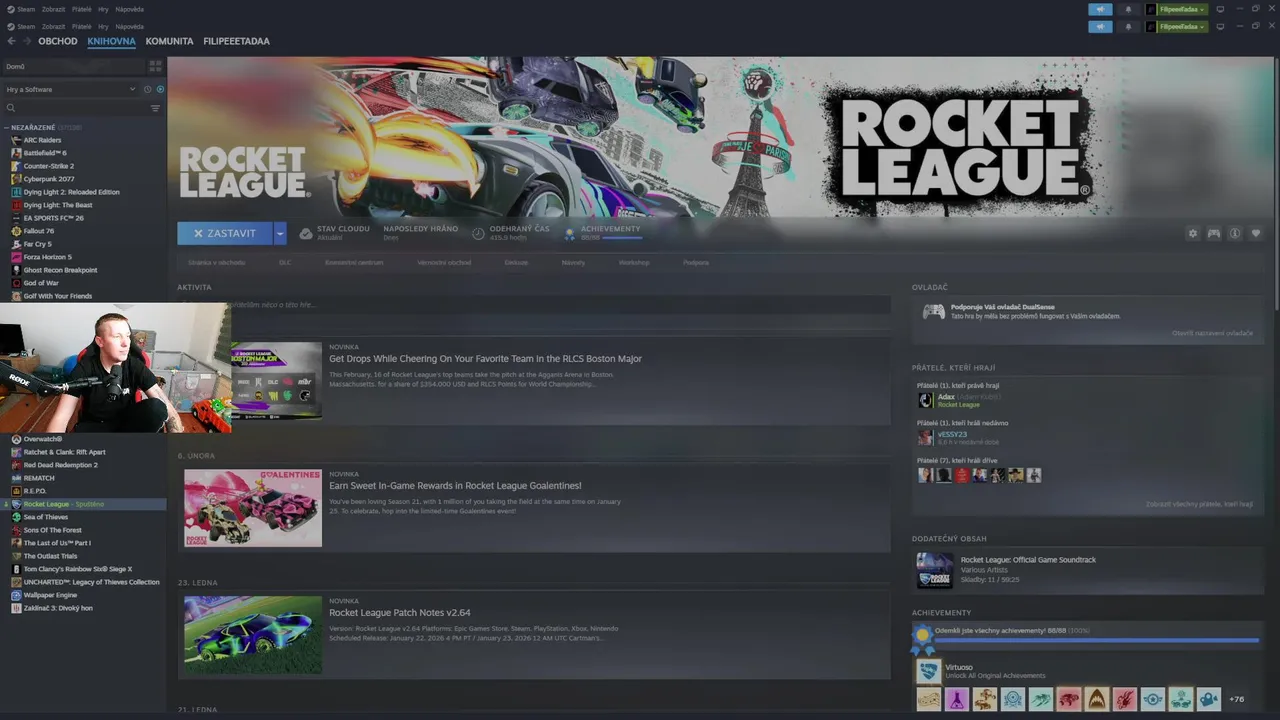Toggle the ready-to-play filter icon

(160, 89)
